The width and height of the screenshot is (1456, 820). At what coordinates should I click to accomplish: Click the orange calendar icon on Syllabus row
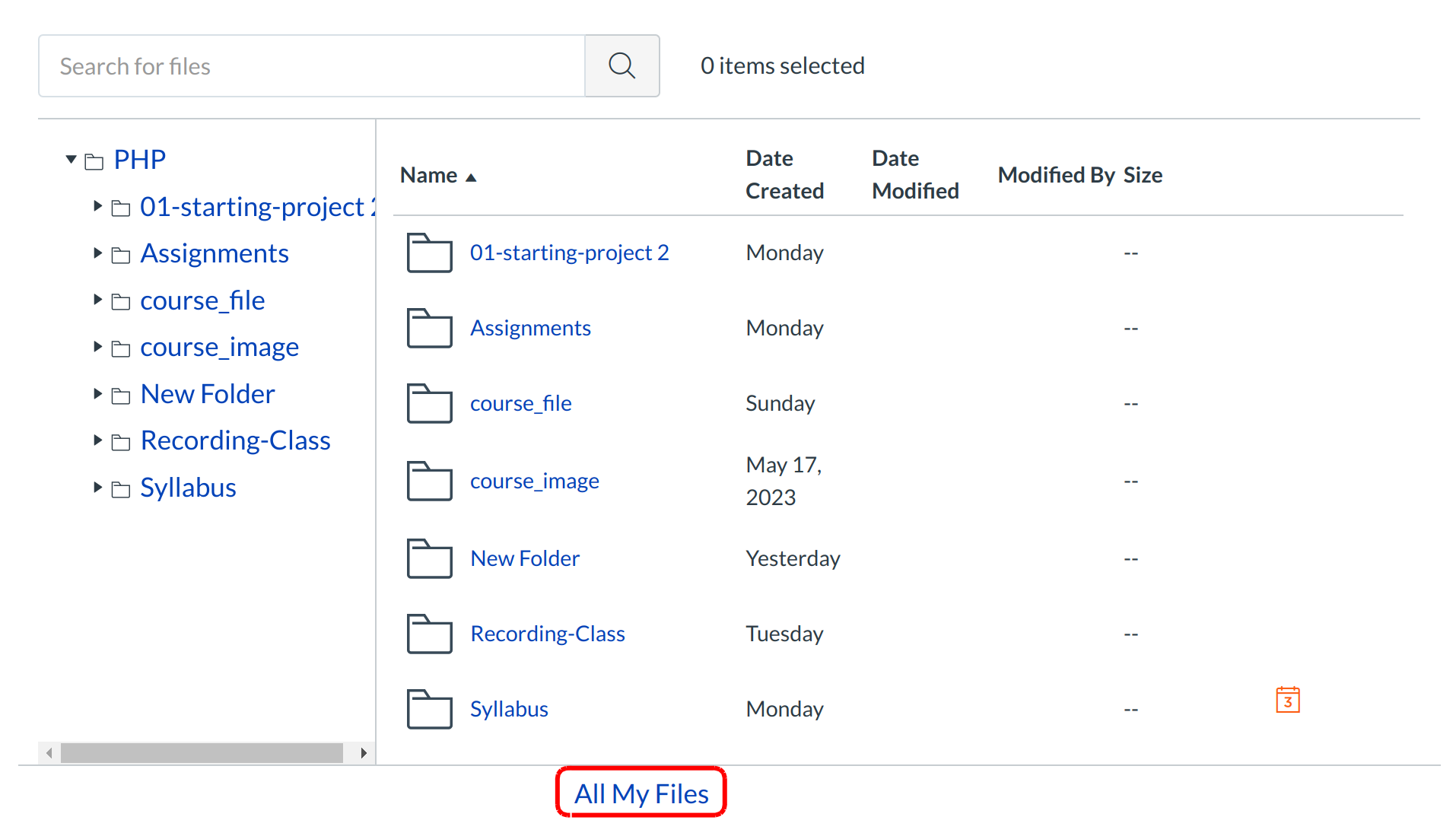pos(1287,700)
